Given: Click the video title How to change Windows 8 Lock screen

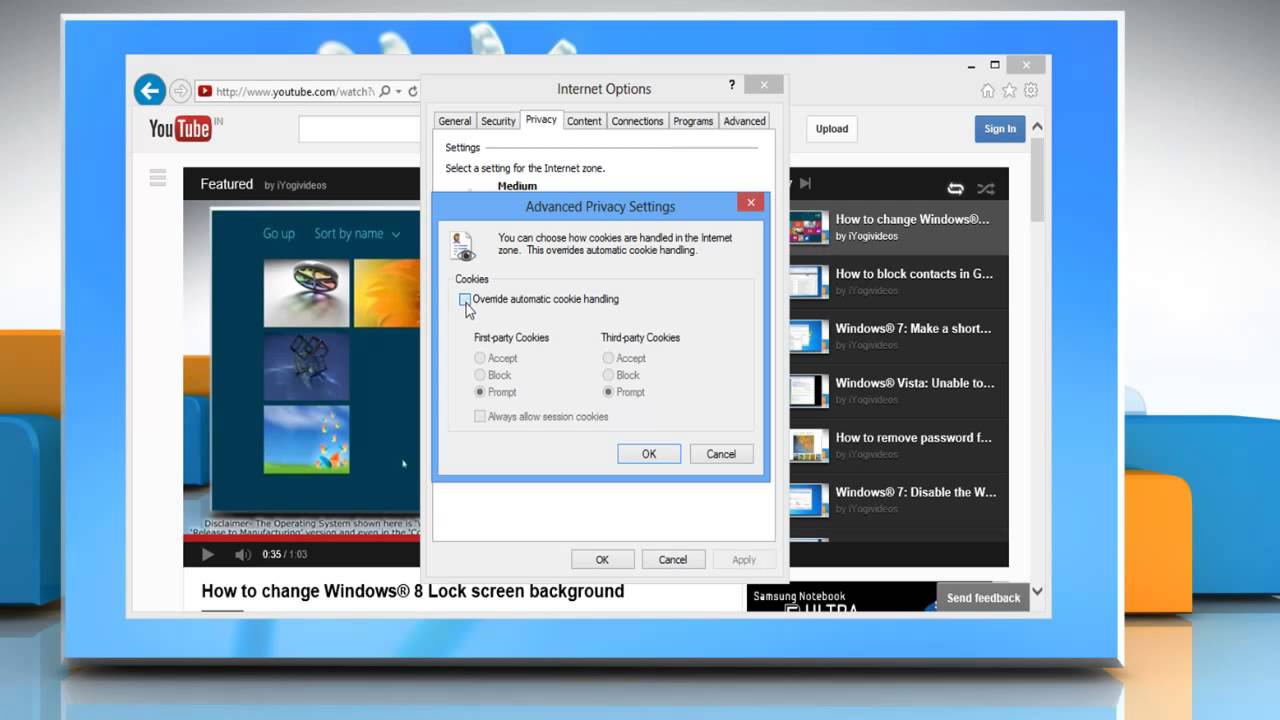Looking at the screenshot, I should (x=413, y=591).
